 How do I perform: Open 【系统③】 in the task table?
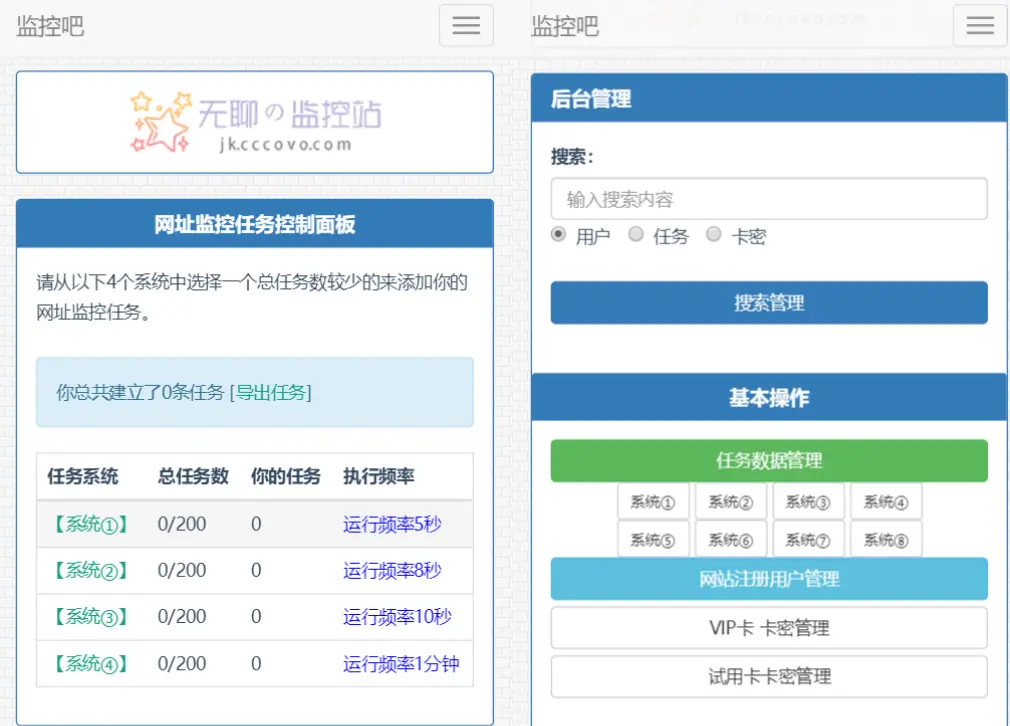pyautogui.click(x=91, y=617)
